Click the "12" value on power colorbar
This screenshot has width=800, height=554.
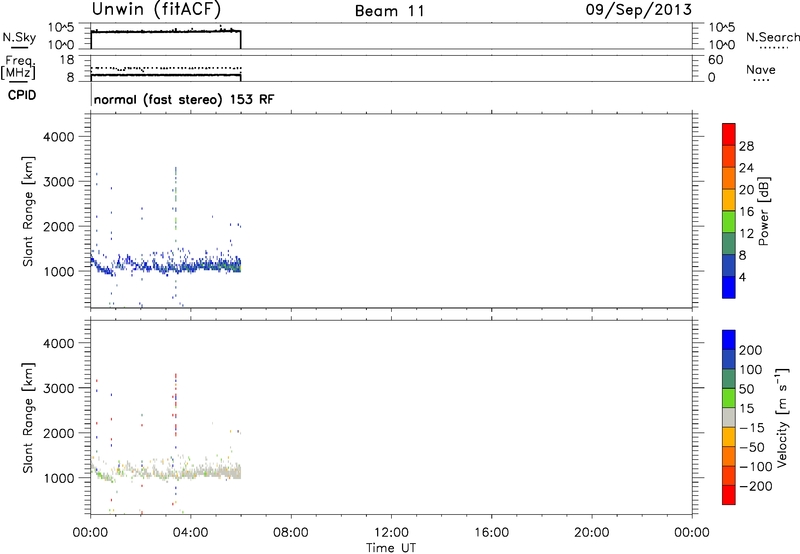(746, 234)
